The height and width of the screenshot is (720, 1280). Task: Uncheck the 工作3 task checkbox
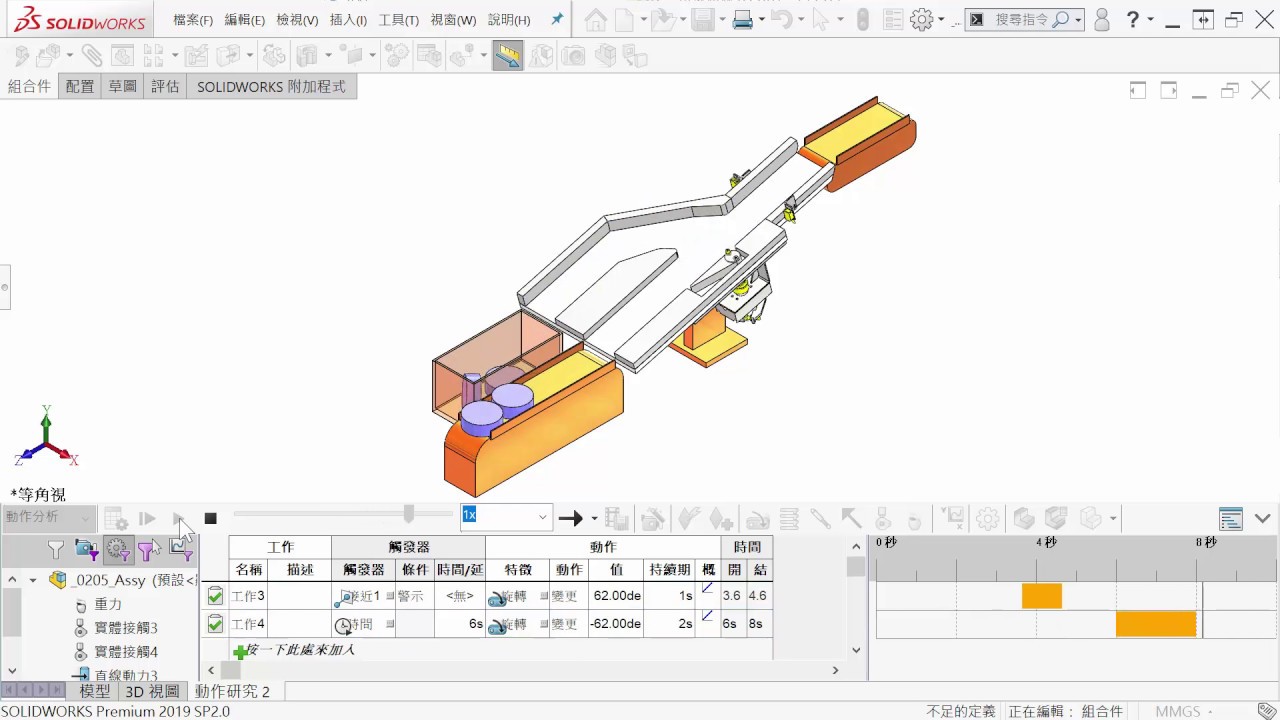coord(215,596)
